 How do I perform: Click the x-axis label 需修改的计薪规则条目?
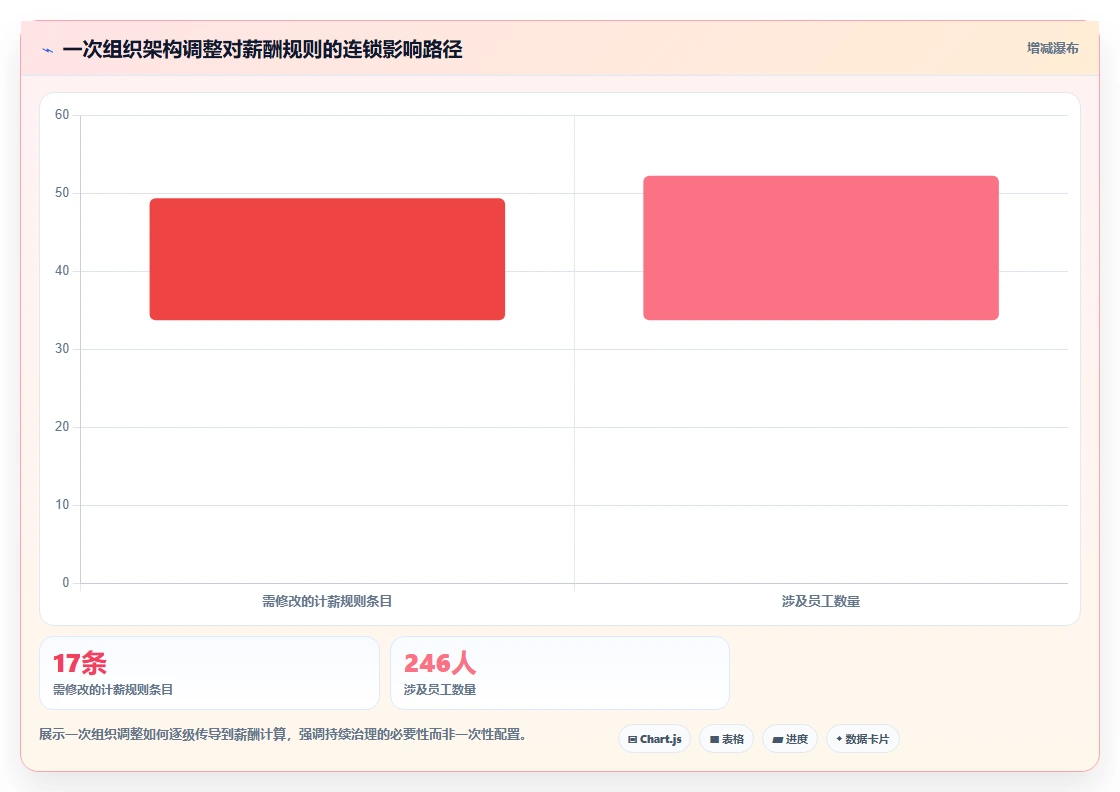pos(327,601)
